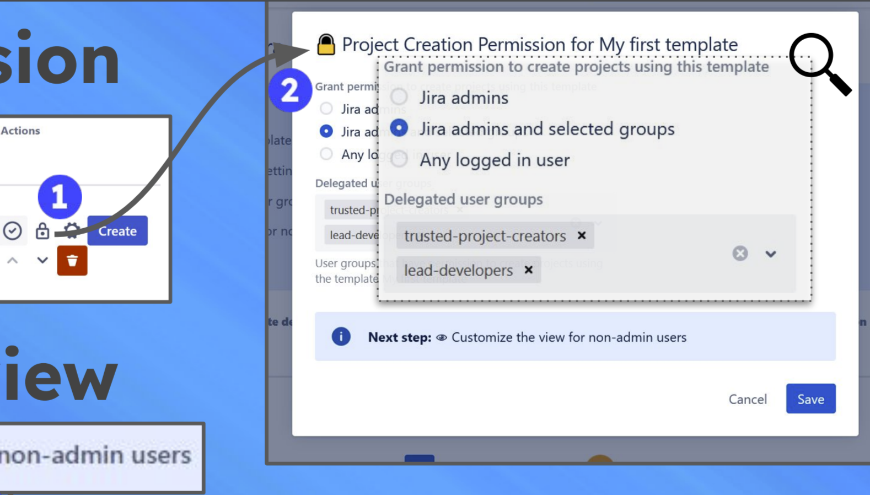Save the project creation permission
This screenshot has width=870, height=495.
coord(811,398)
